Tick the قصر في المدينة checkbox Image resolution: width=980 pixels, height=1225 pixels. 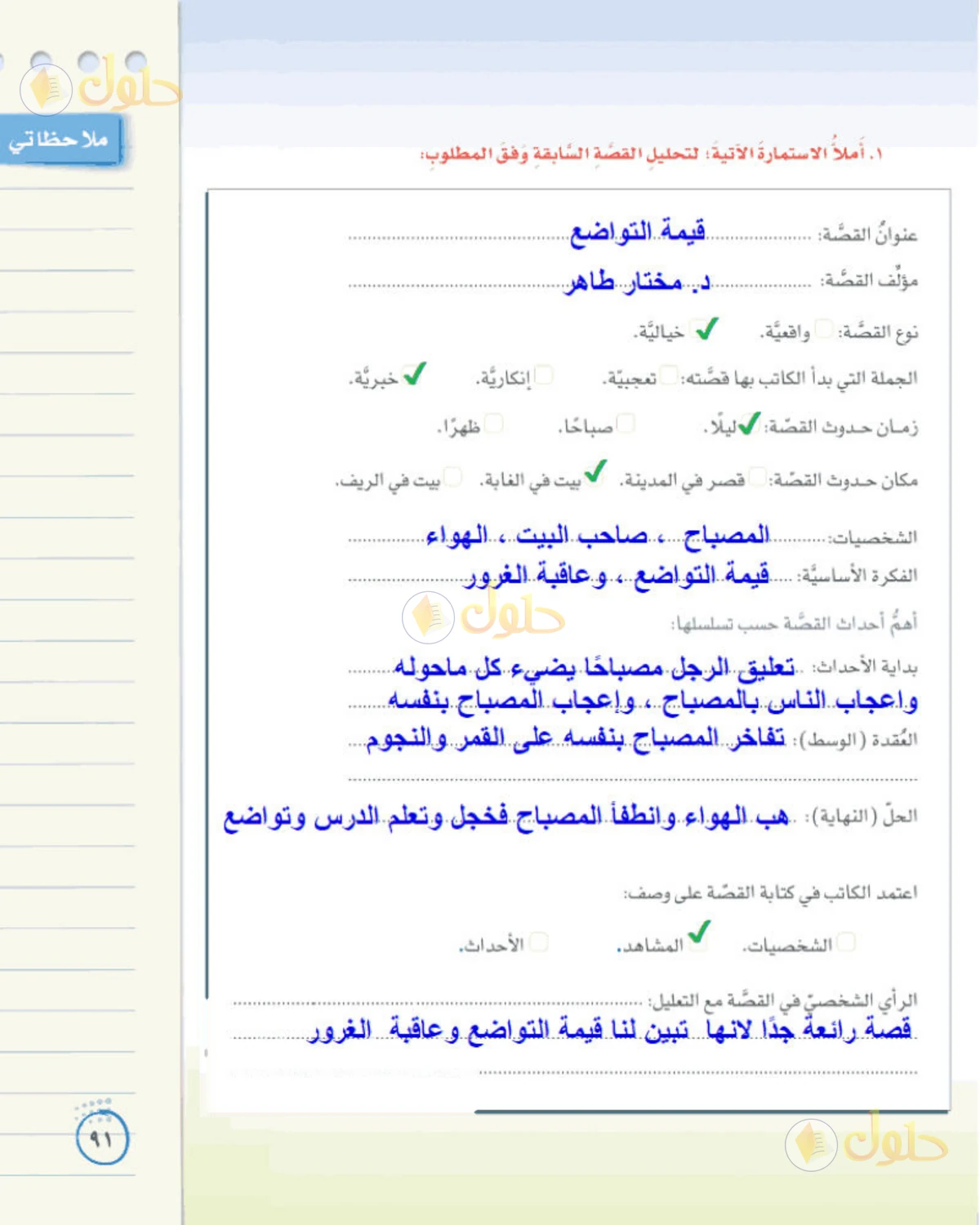click(758, 477)
